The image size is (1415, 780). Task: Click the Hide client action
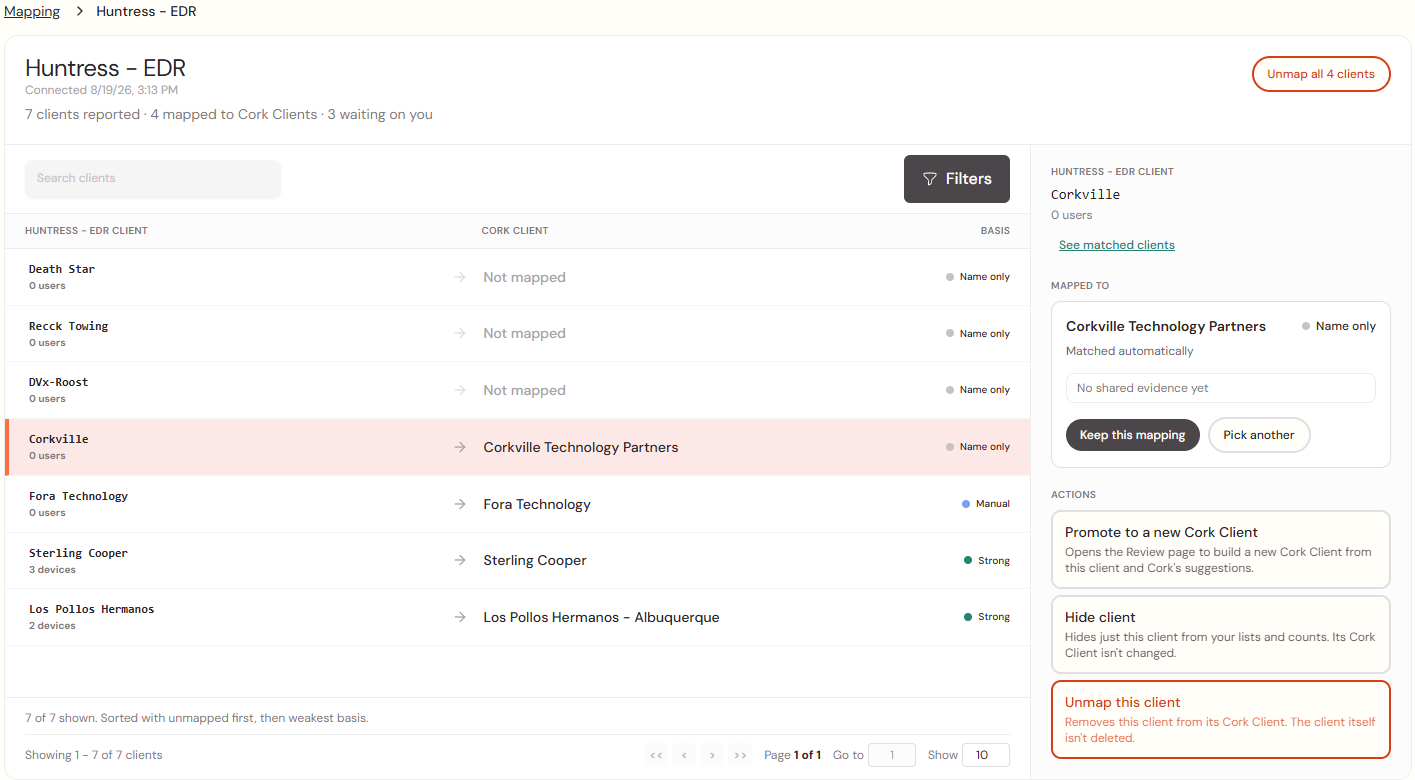[1221, 634]
